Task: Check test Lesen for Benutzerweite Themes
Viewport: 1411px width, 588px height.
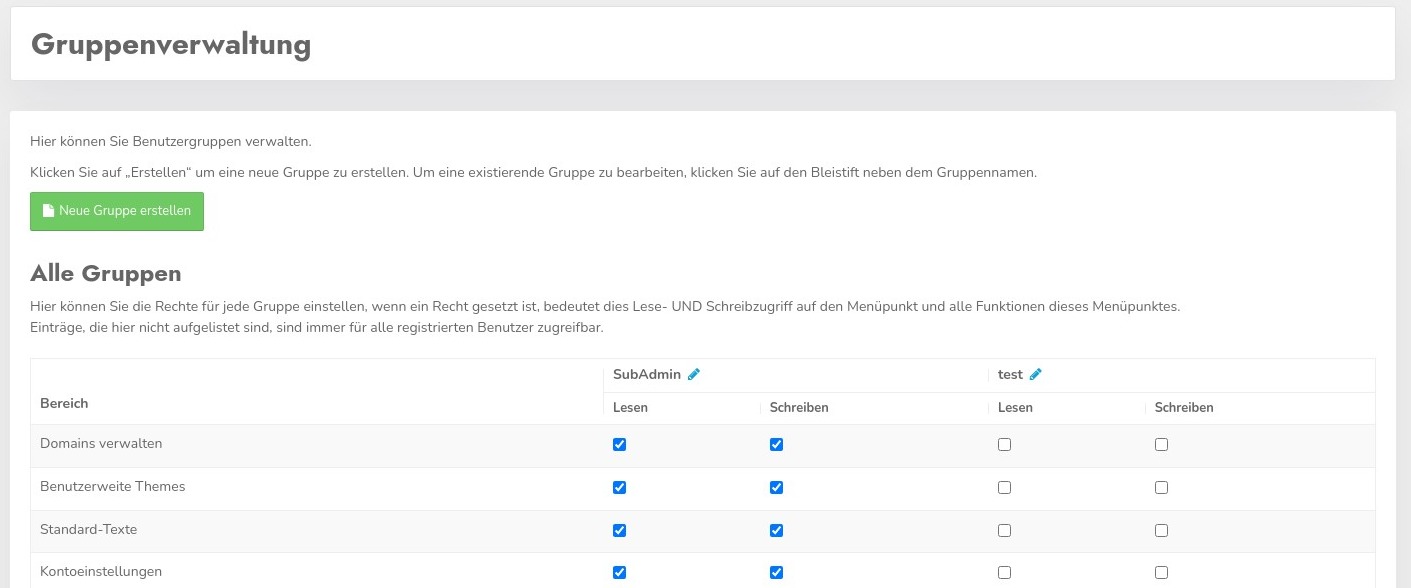Action: [1004, 488]
